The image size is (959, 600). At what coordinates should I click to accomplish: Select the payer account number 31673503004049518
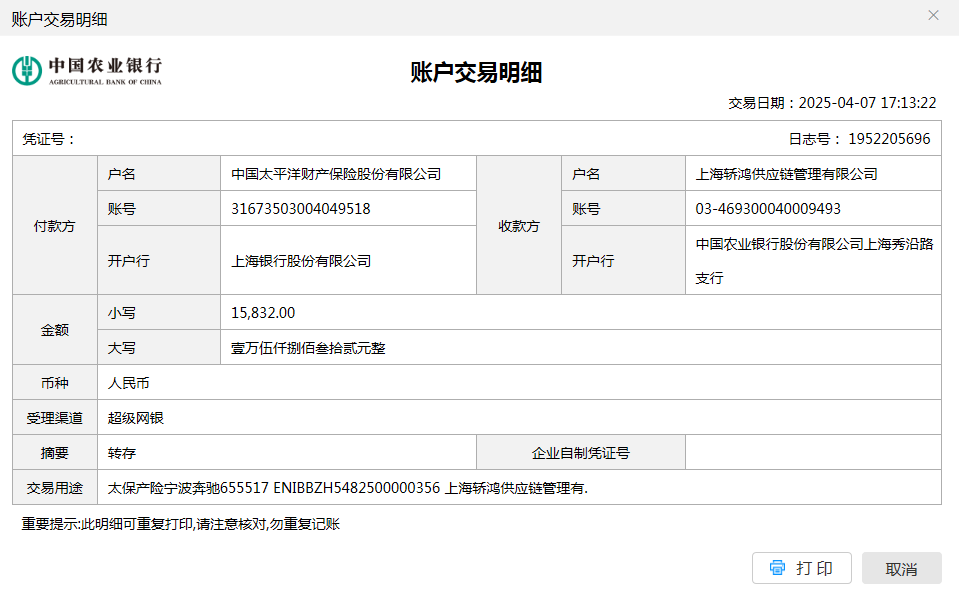pyautogui.click(x=301, y=209)
